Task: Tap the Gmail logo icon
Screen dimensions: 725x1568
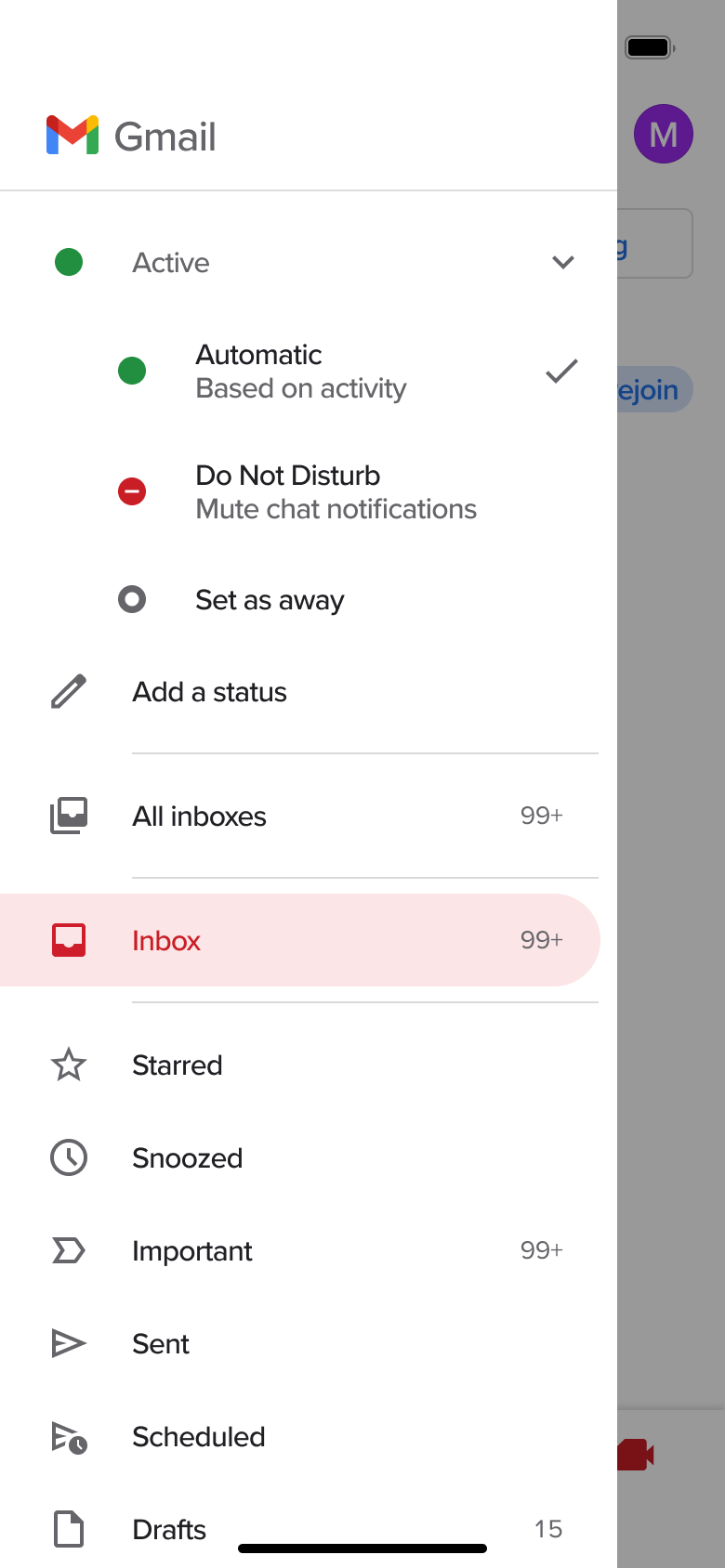Action: coord(72,136)
